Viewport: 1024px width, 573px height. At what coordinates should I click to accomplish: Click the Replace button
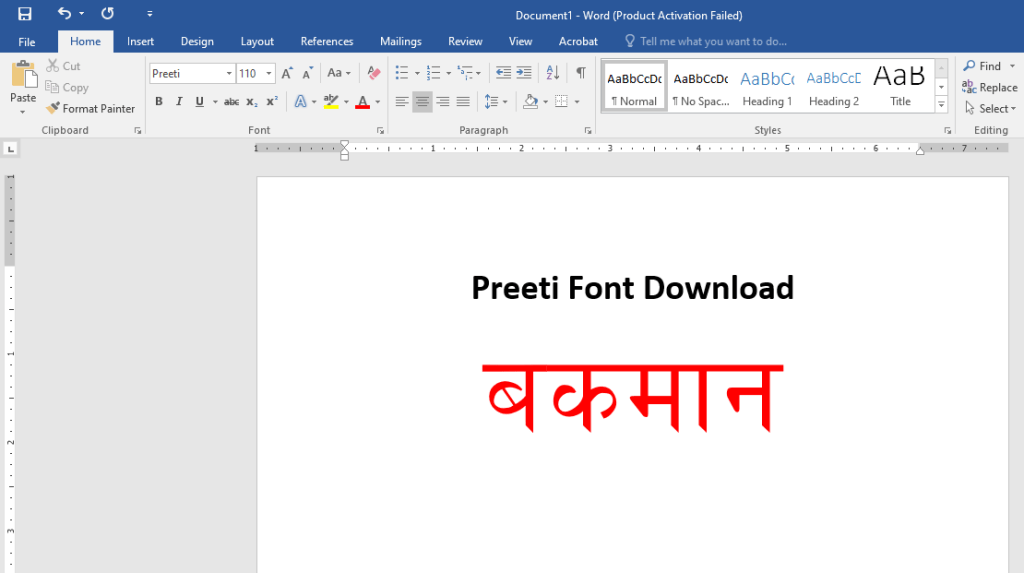point(989,88)
